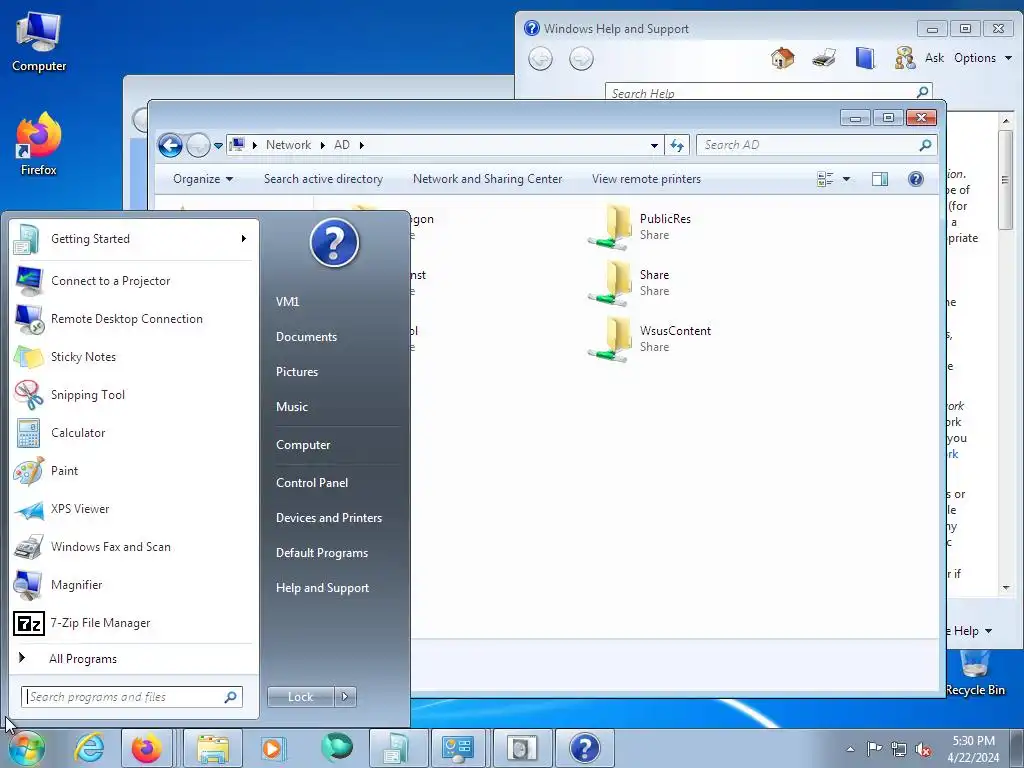Click Network in the address breadcrumb

(288, 145)
